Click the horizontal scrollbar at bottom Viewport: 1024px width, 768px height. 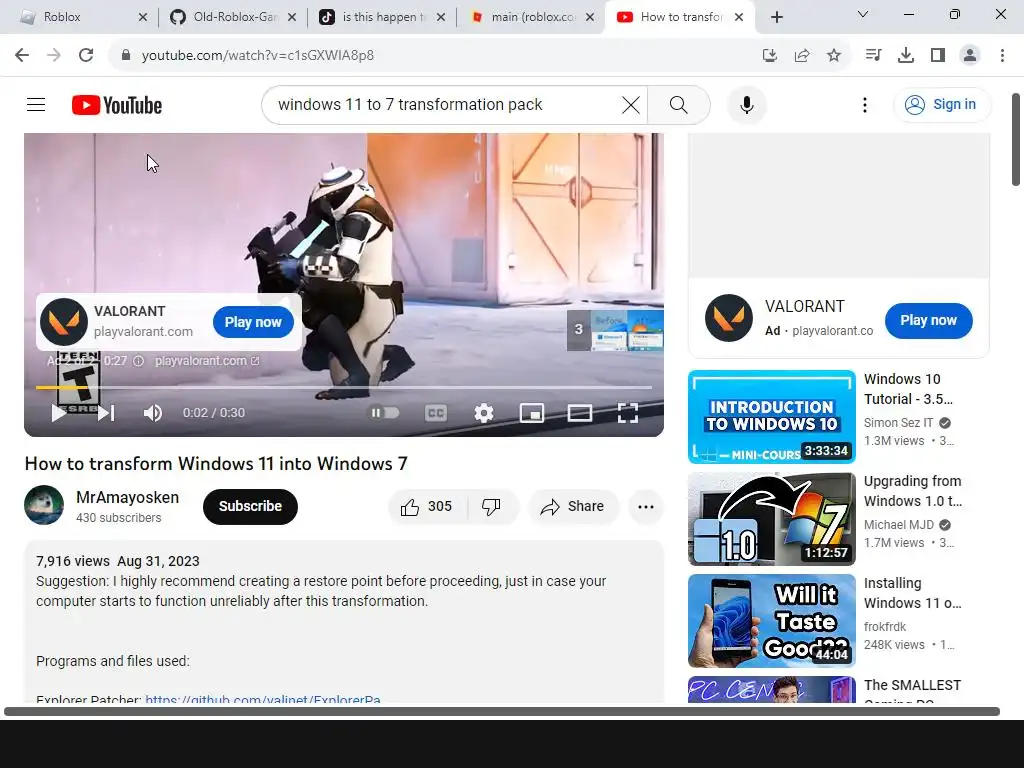pyautogui.click(x=502, y=711)
